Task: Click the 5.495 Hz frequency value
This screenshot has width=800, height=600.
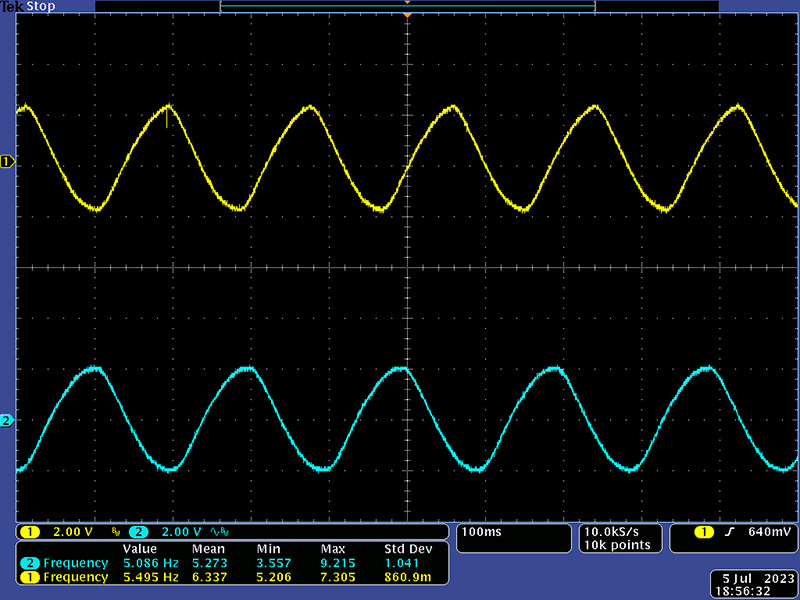Action: coord(151,577)
